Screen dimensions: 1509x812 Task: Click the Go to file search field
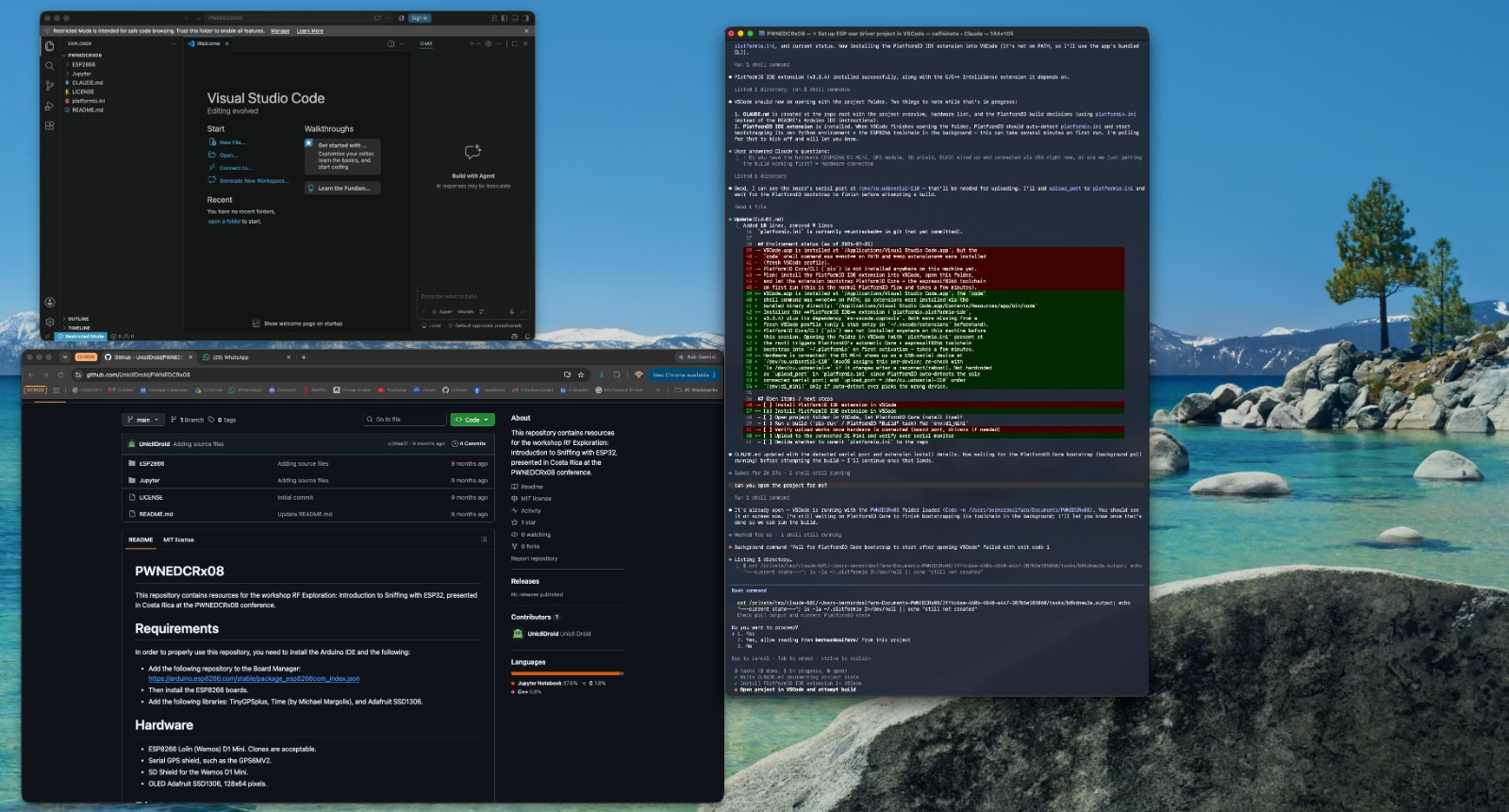click(405, 420)
